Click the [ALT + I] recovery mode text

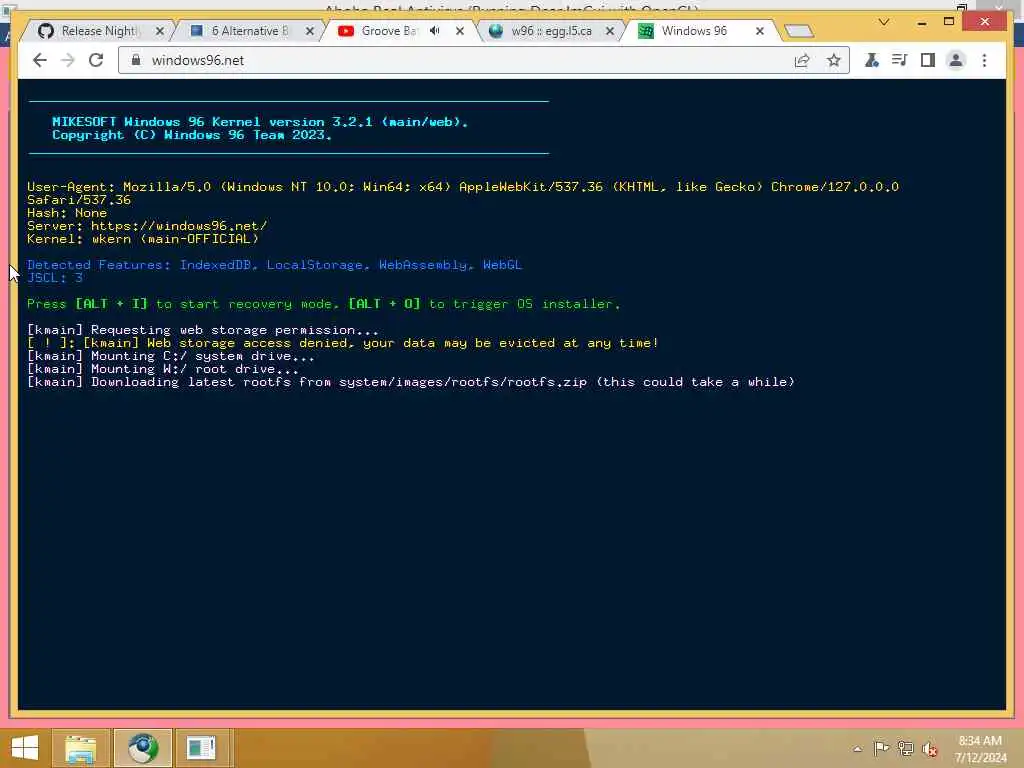pyautogui.click(x=111, y=304)
